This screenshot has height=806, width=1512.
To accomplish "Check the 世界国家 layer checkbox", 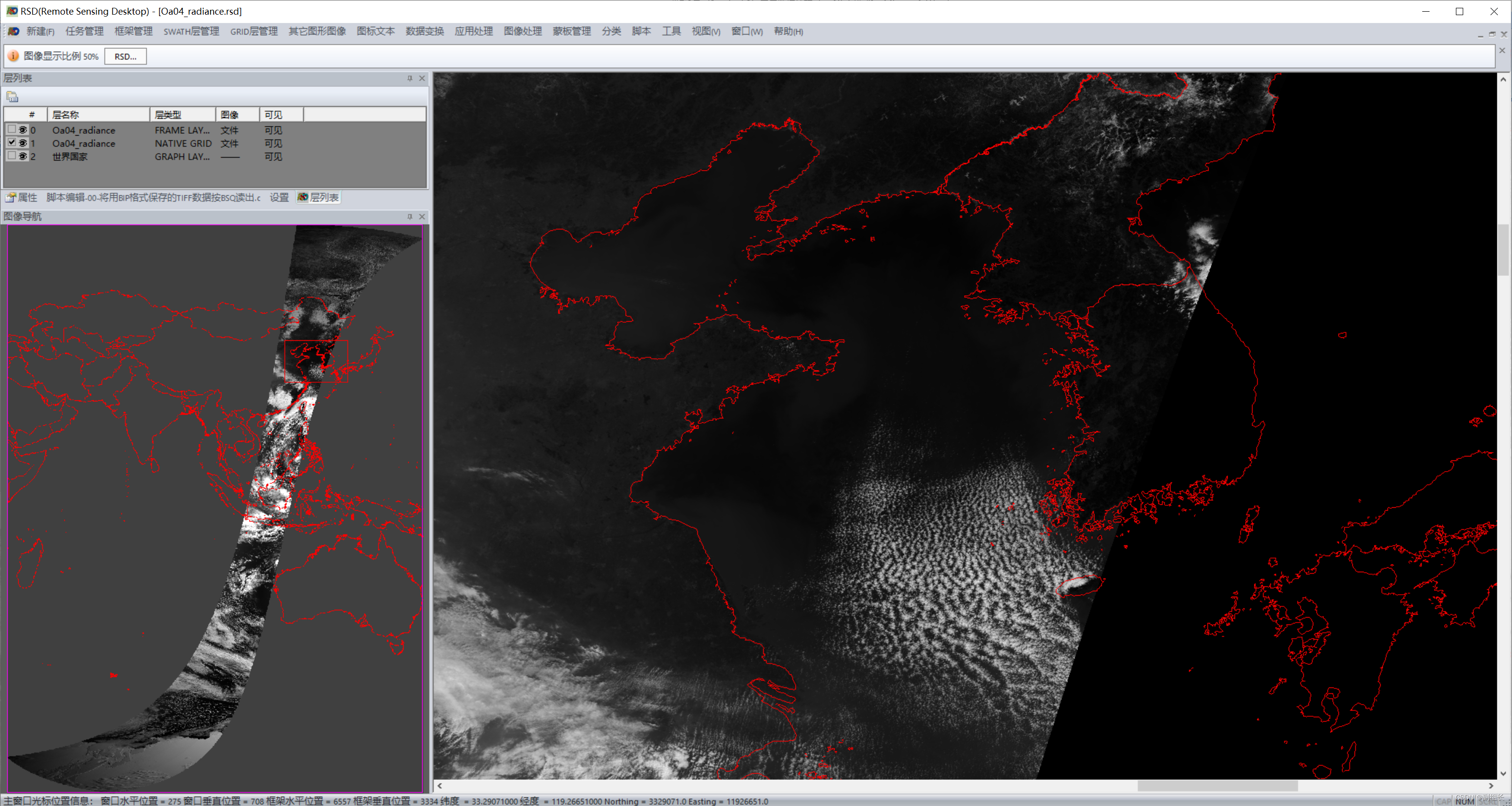I will (x=11, y=156).
